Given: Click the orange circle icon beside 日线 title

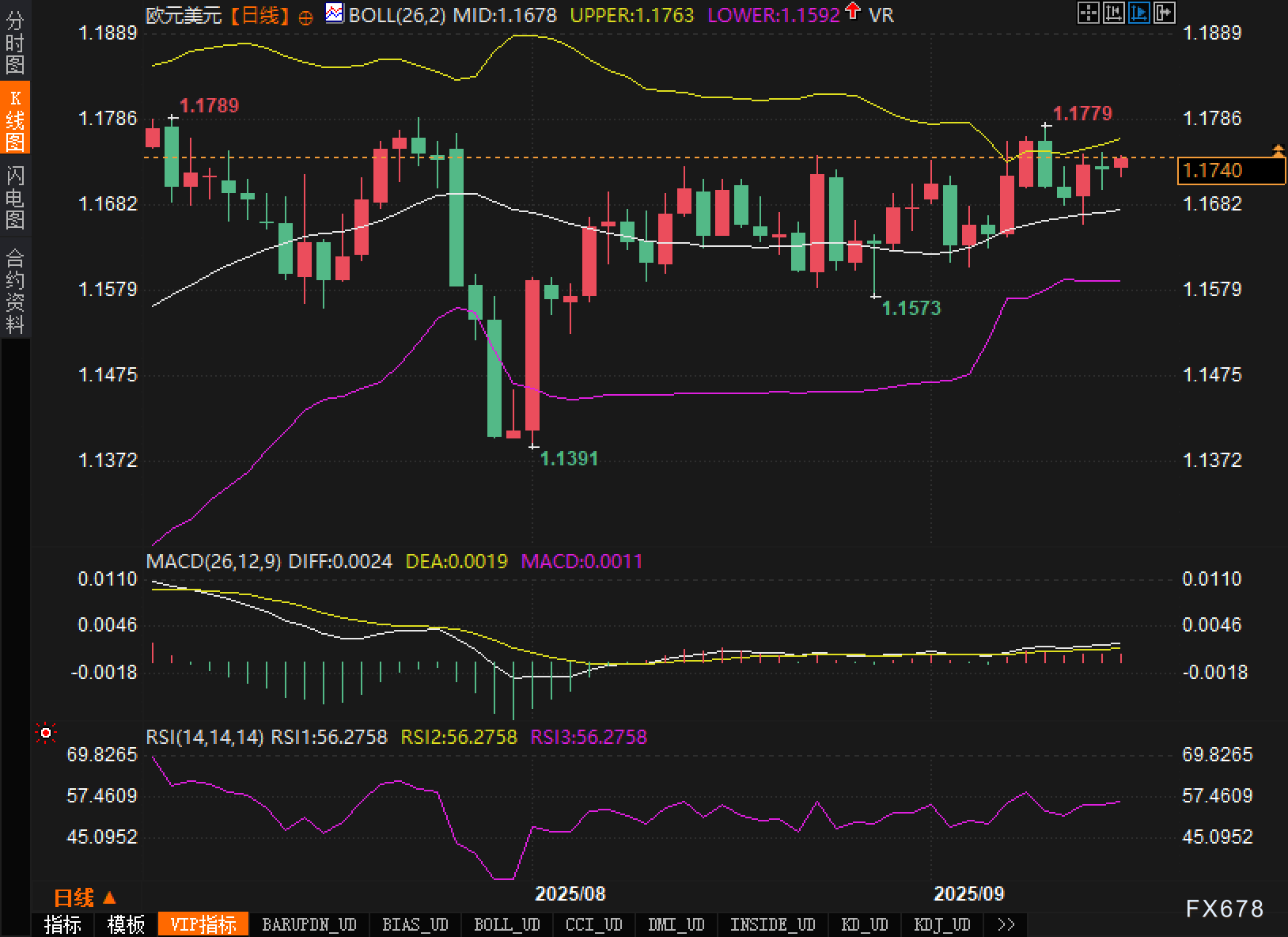Looking at the screenshot, I should pyautogui.click(x=305, y=17).
